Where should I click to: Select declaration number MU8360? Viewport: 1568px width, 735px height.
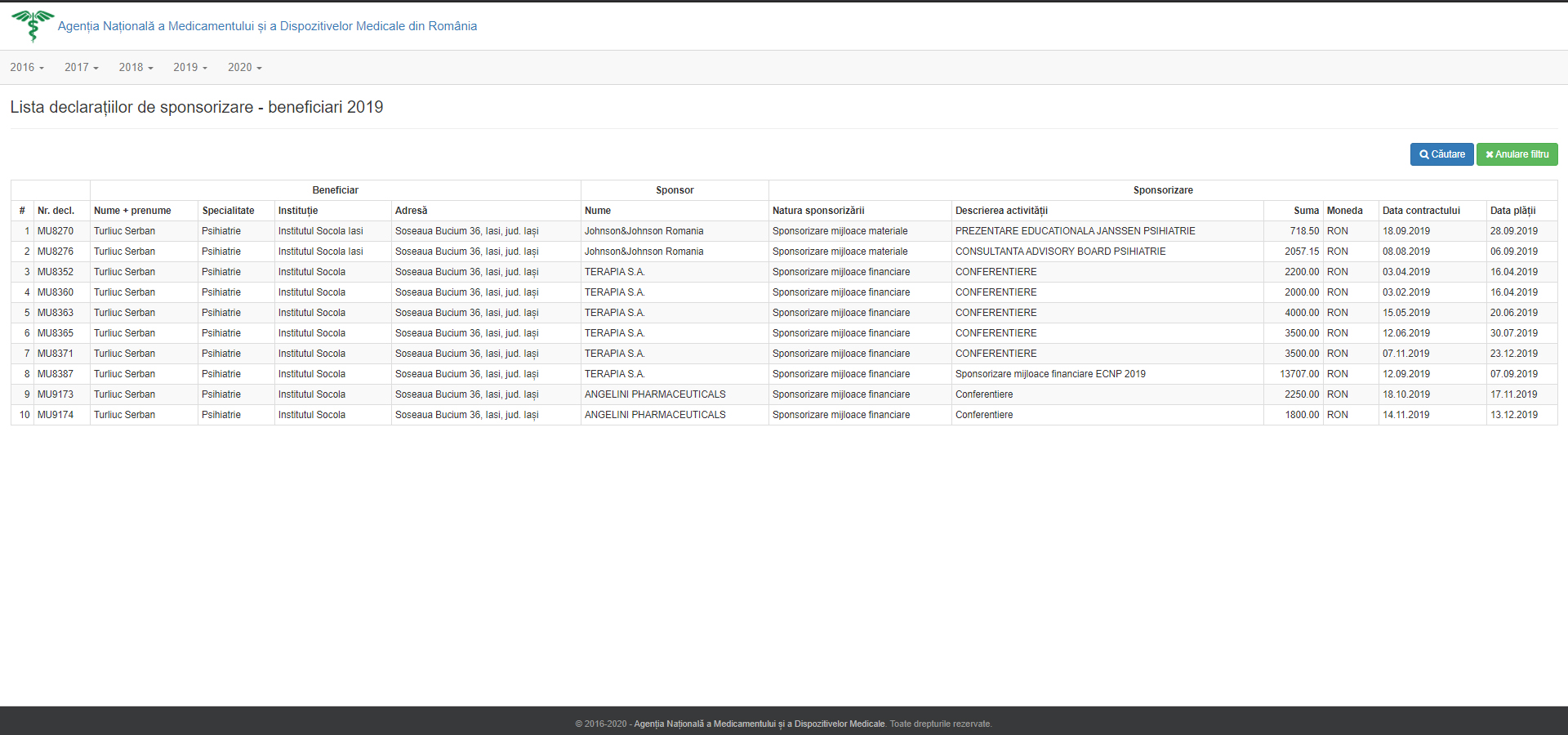(56, 292)
